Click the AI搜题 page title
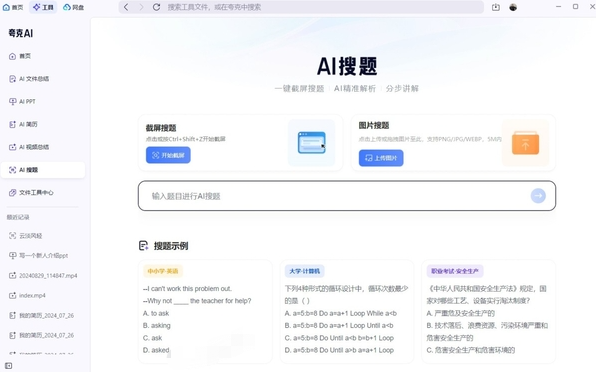The width and height of the screenshot is (596, 372). (347, 66)
